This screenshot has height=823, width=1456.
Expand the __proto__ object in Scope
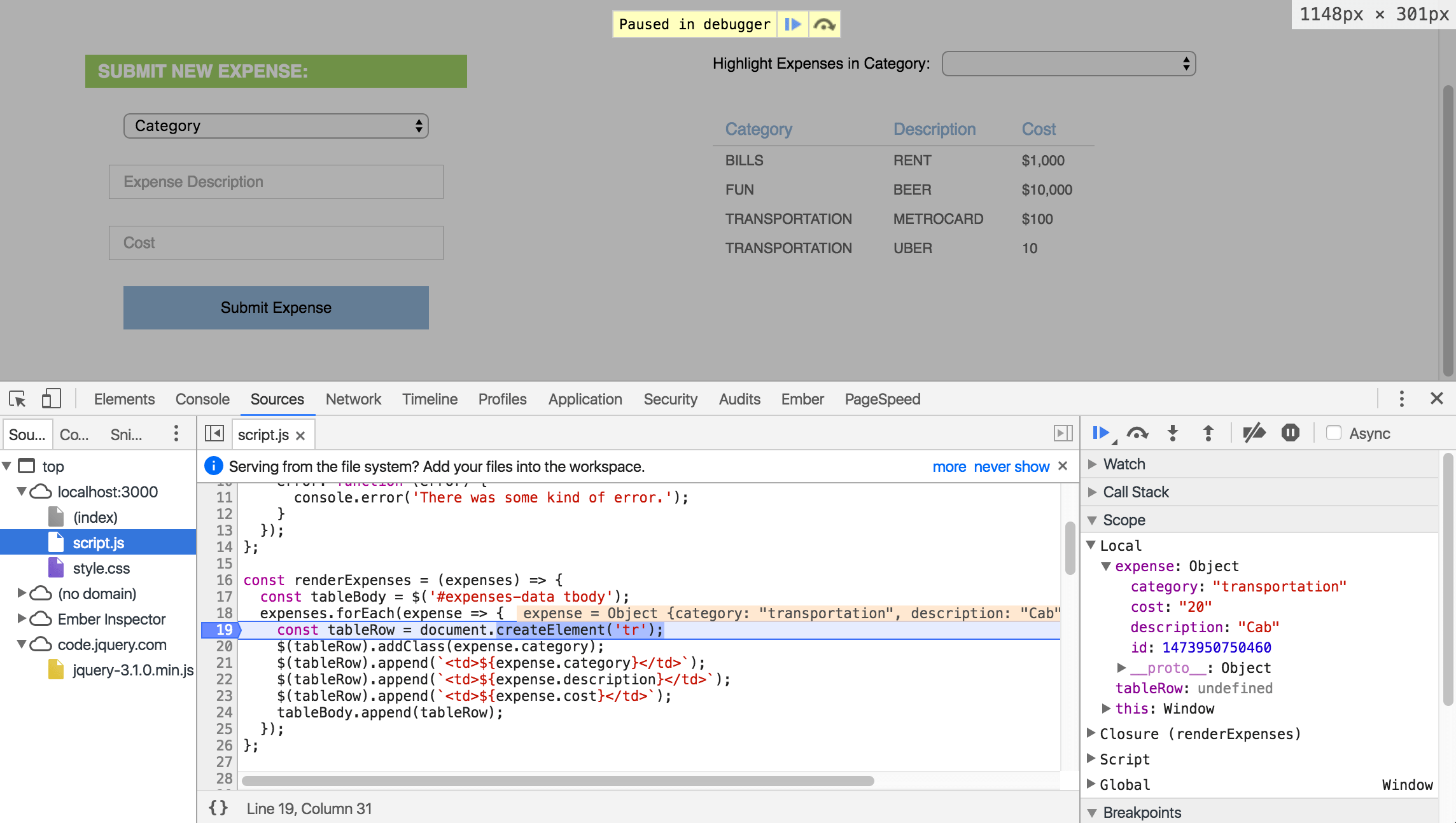tap(1122, 668)
